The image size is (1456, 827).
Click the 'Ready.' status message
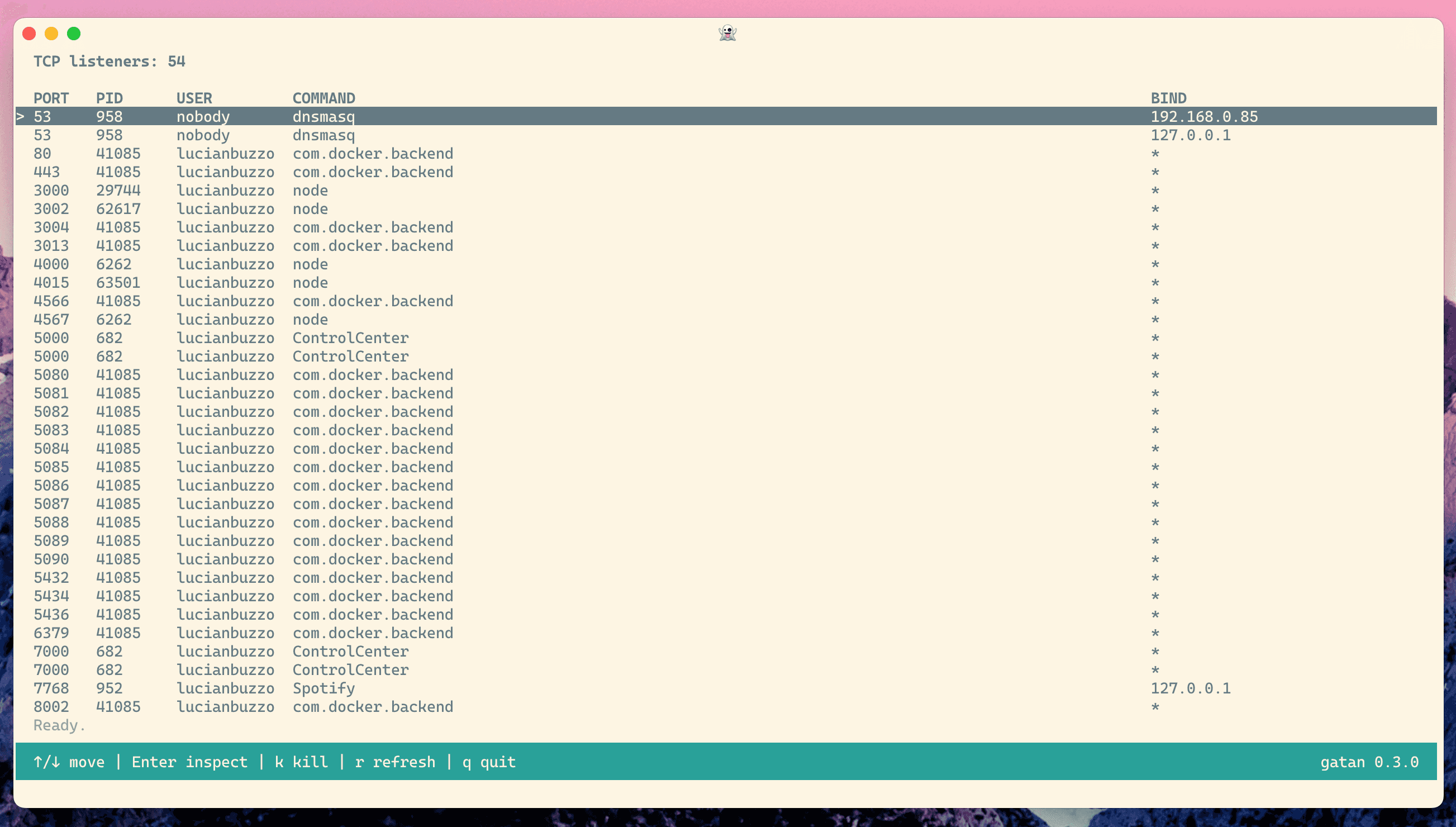click(59, 725)
